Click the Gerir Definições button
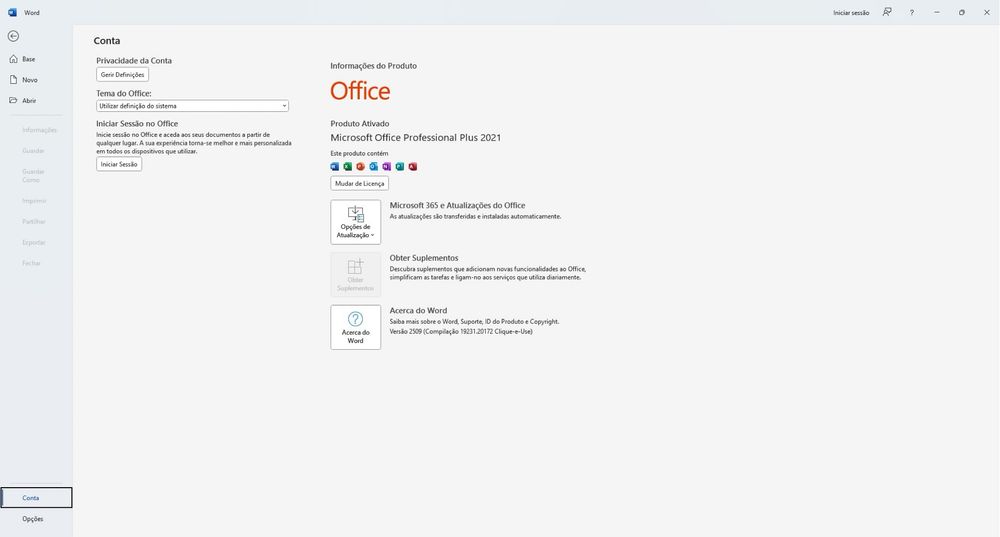Viewport: 1000px width, 537px height. [122, 75]
